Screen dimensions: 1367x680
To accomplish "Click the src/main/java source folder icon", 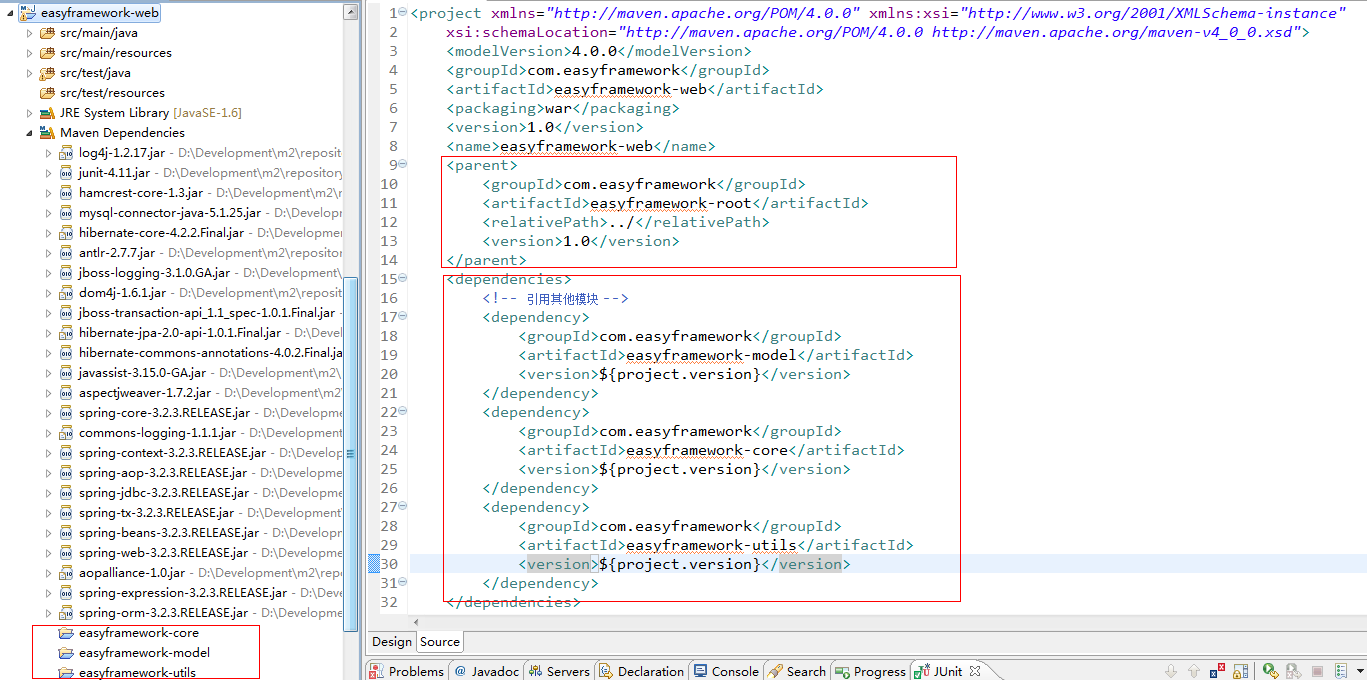I will point(47,33).
